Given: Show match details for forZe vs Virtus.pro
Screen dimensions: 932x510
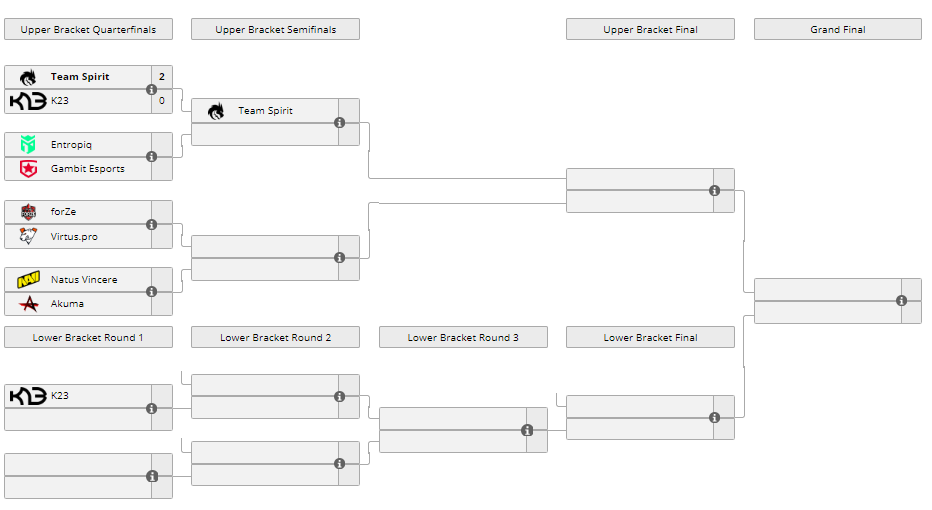Looking at the screenshot, I should tap(152, 225).
